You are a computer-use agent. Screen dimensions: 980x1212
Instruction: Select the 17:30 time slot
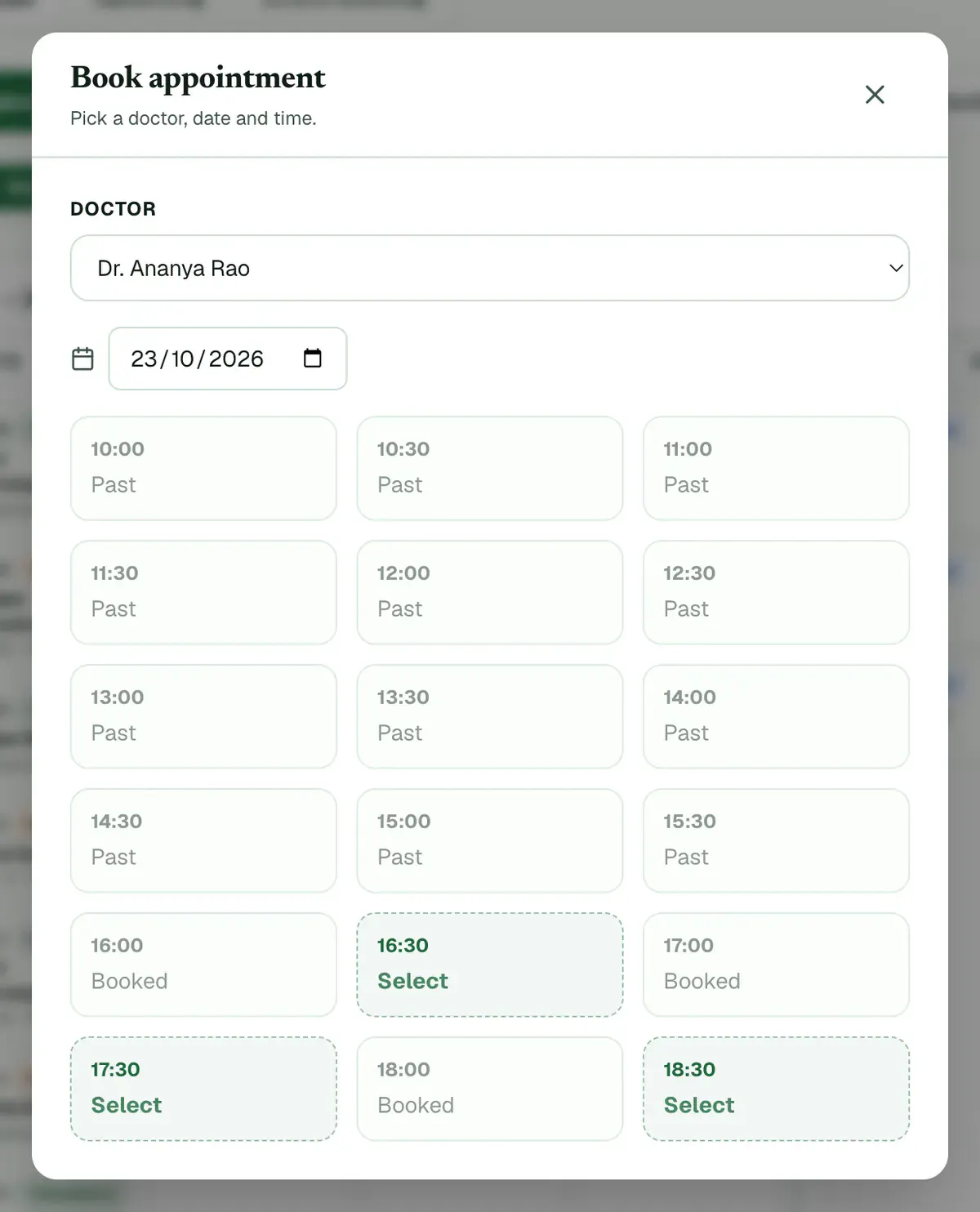pos(203,1089)
